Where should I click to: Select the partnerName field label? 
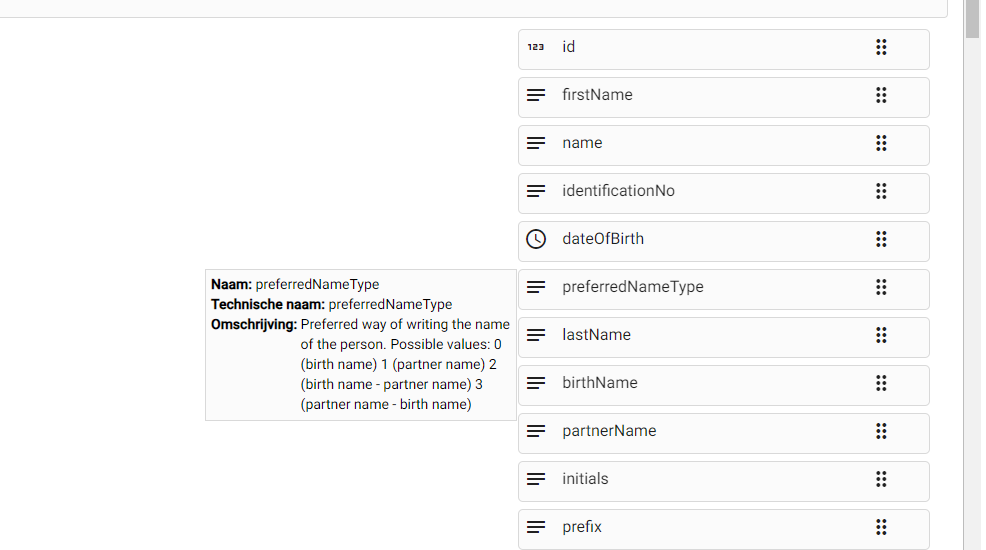[609, 431]
